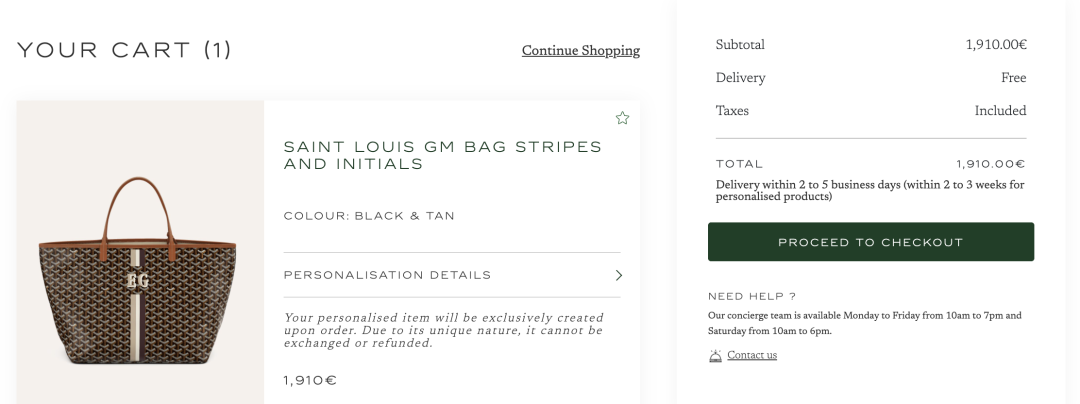Open the Contact us link

pyautogui.click(x=752, y=355)
